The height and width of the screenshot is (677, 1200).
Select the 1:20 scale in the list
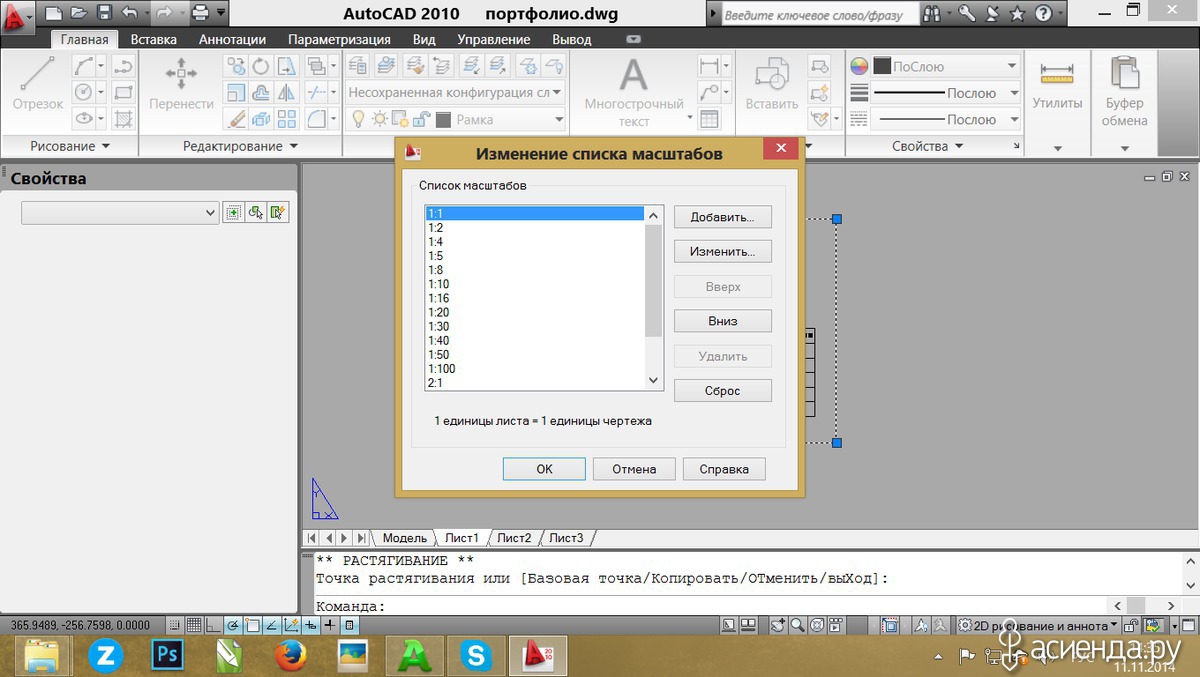[534, 312]
